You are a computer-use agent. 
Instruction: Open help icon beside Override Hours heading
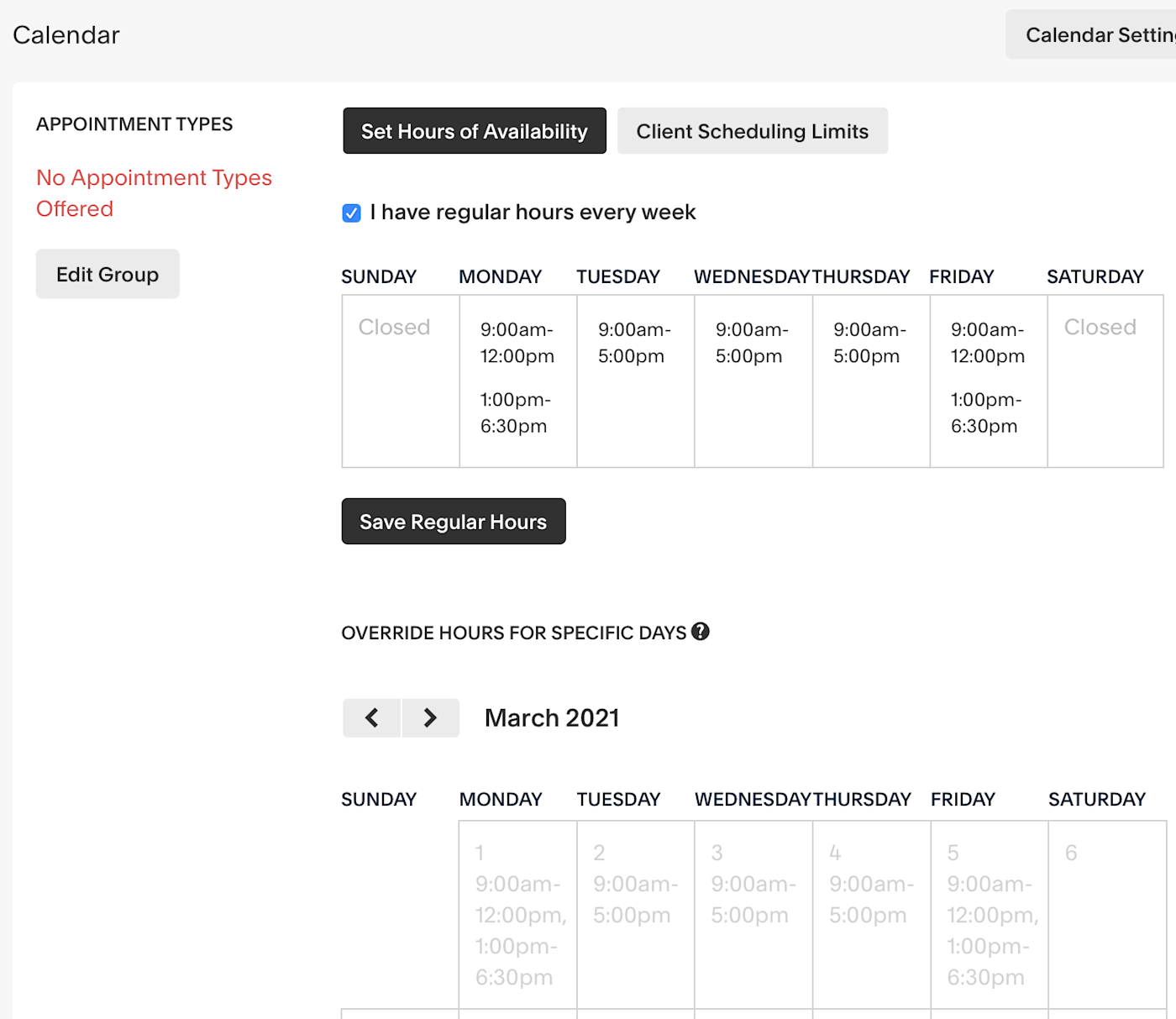701,632
